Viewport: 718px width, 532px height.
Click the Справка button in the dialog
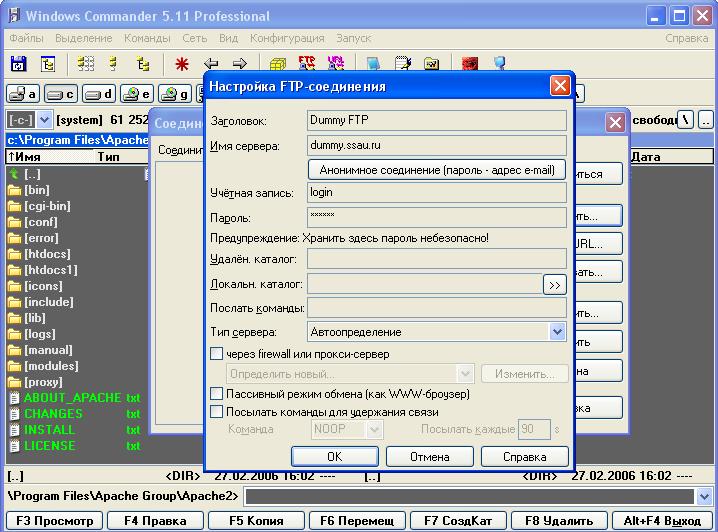(525, 456)
